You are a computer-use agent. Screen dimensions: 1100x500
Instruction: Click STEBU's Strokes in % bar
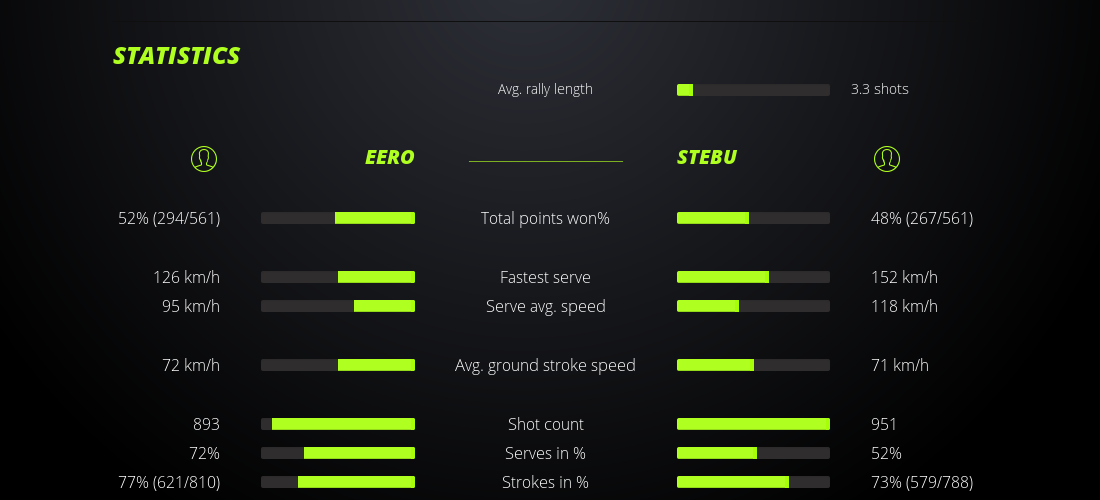pyautogui.click(x=753, y=482)
